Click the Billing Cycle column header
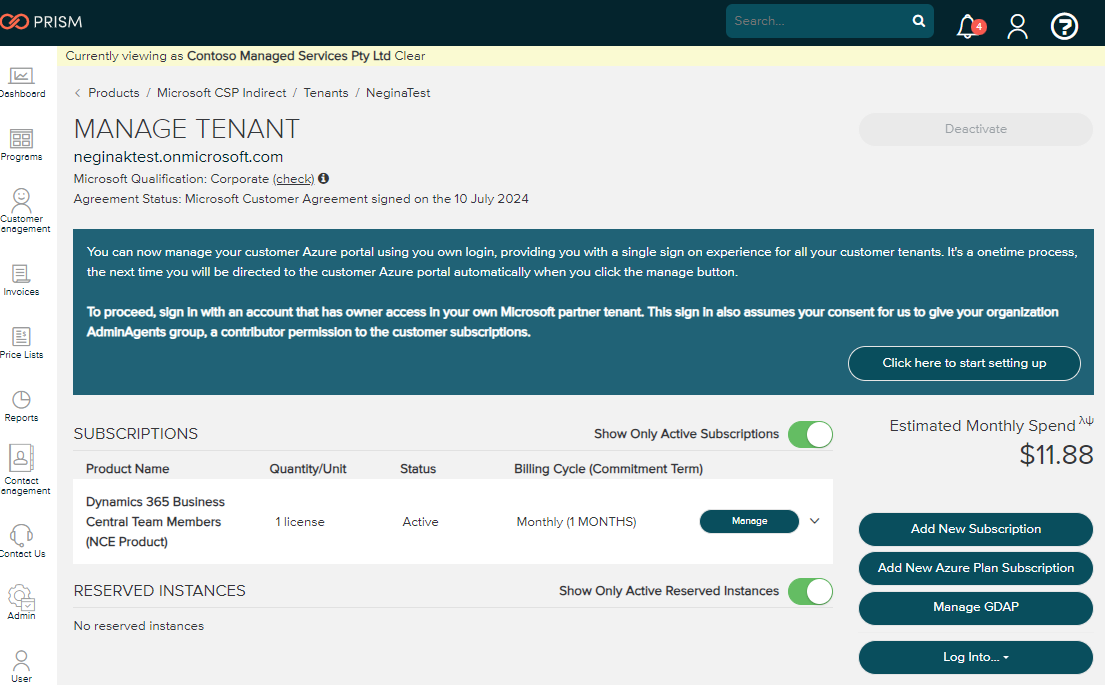The height and width of the screenshot is (685, 1105). point(608,469)
